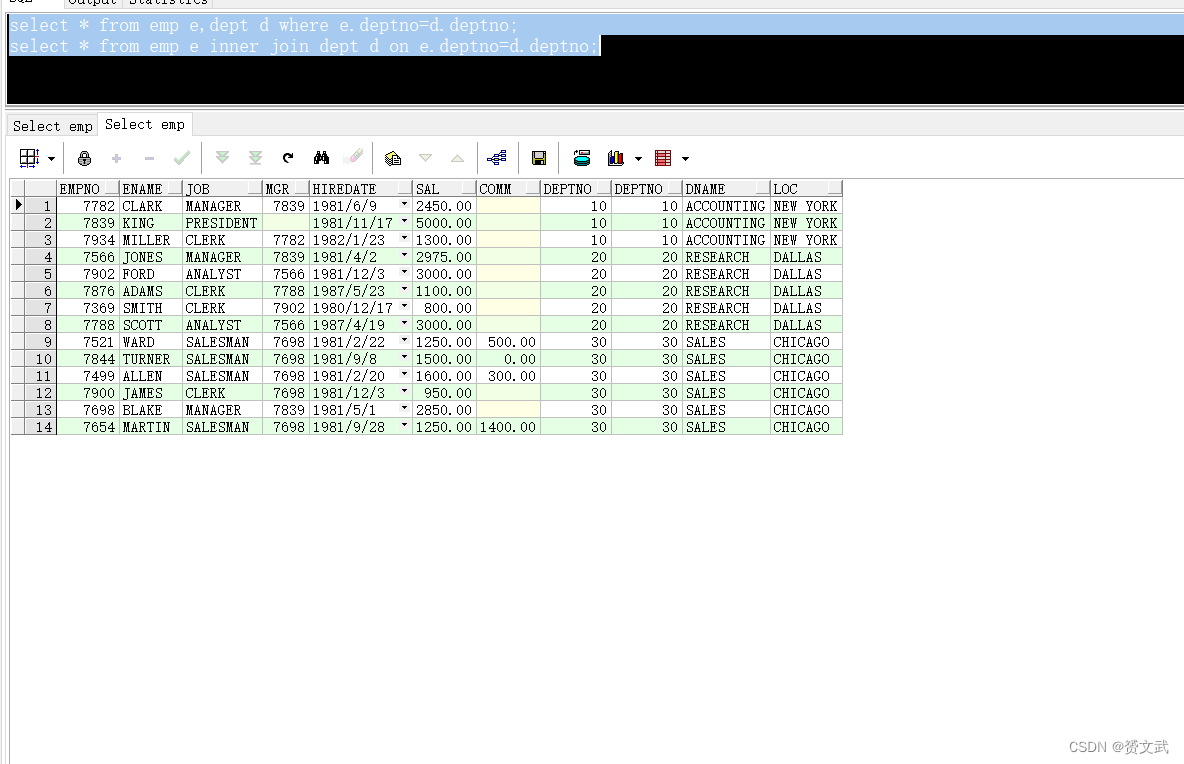Open the query by example icon
Screen dimensions: 1184x764
[393, 158]
